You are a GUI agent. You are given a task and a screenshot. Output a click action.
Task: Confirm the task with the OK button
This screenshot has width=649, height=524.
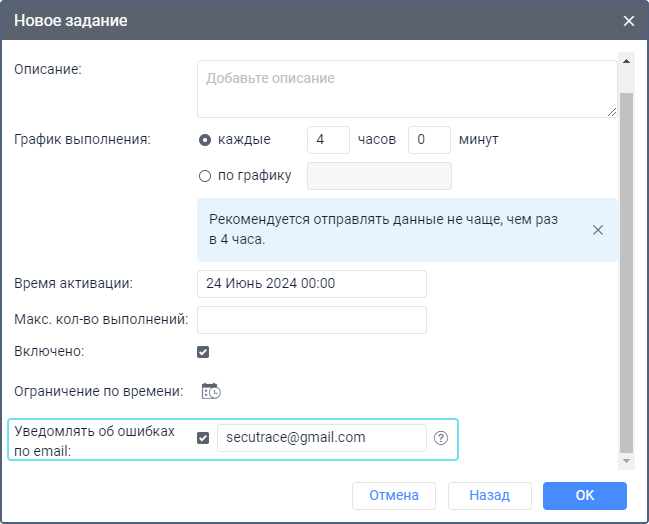[584, 495]
